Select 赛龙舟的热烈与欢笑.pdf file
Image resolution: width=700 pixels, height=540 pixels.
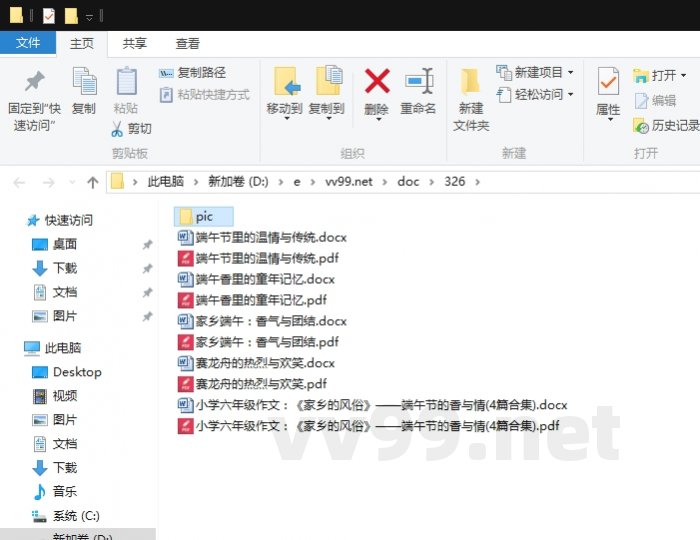[252, 384]
